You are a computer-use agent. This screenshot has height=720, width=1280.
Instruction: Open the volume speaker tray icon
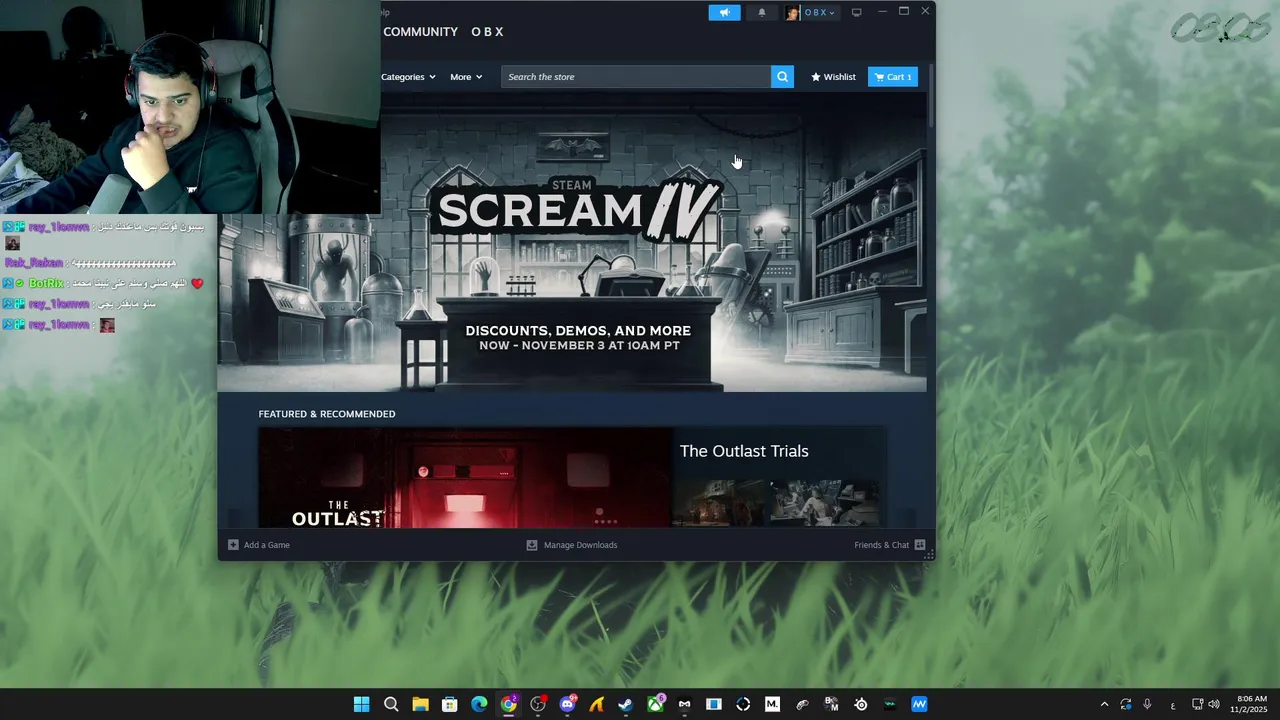pyautogui.click(x=1214, y=704)
